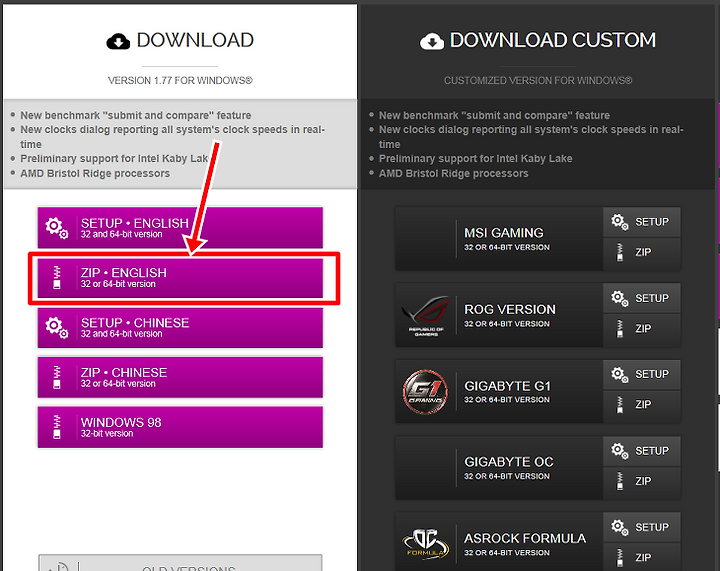Image resolution: width=720 pixels, height=571 pixels.
Task: Click the ROG VERSION title text
Action: click(510, 310)
